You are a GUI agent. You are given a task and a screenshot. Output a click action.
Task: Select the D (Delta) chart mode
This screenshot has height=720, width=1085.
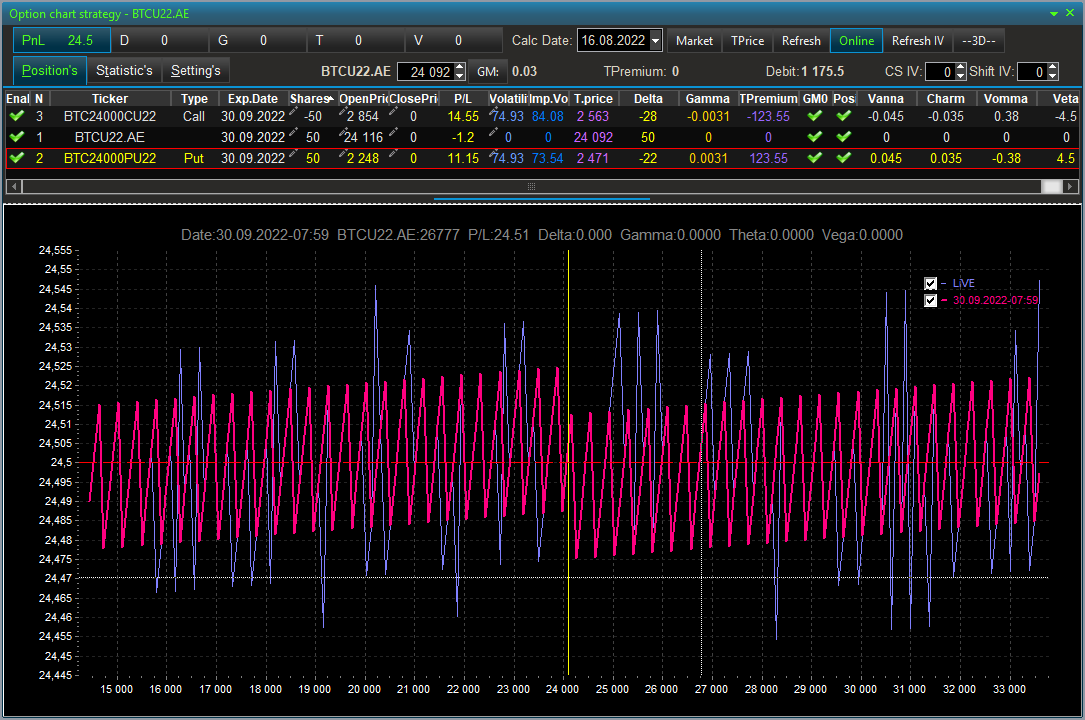point(160,41)
